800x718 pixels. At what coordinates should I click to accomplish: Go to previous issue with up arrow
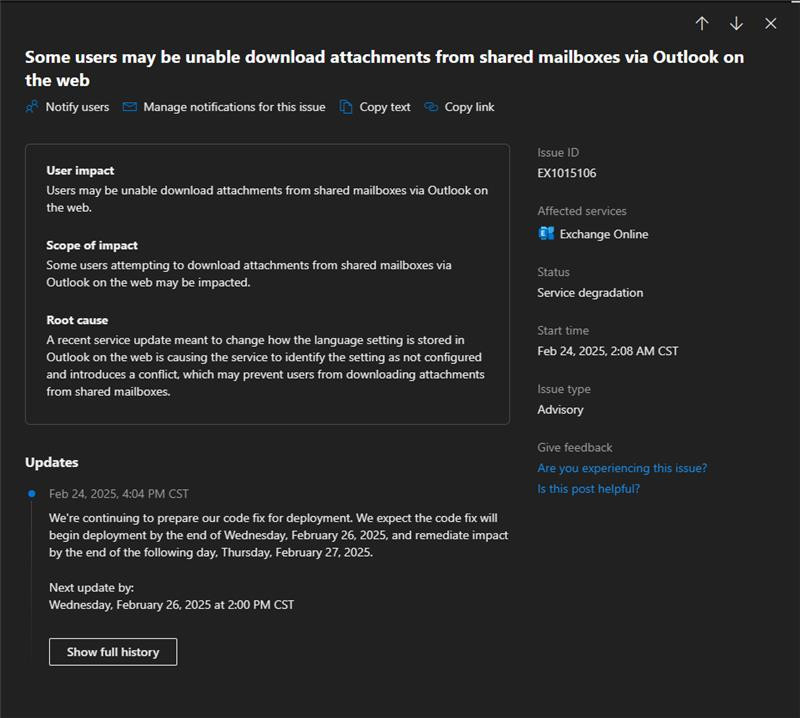click(x=702, y=23)
